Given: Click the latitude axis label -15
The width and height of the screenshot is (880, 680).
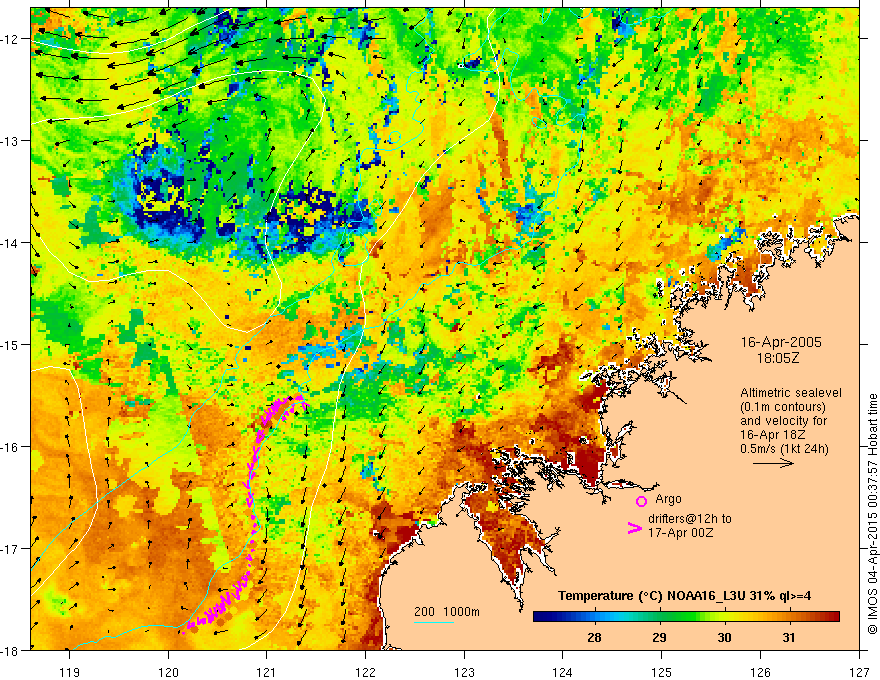Looking at the screenshot, I should pyautogui.click(x=9, y=344).
